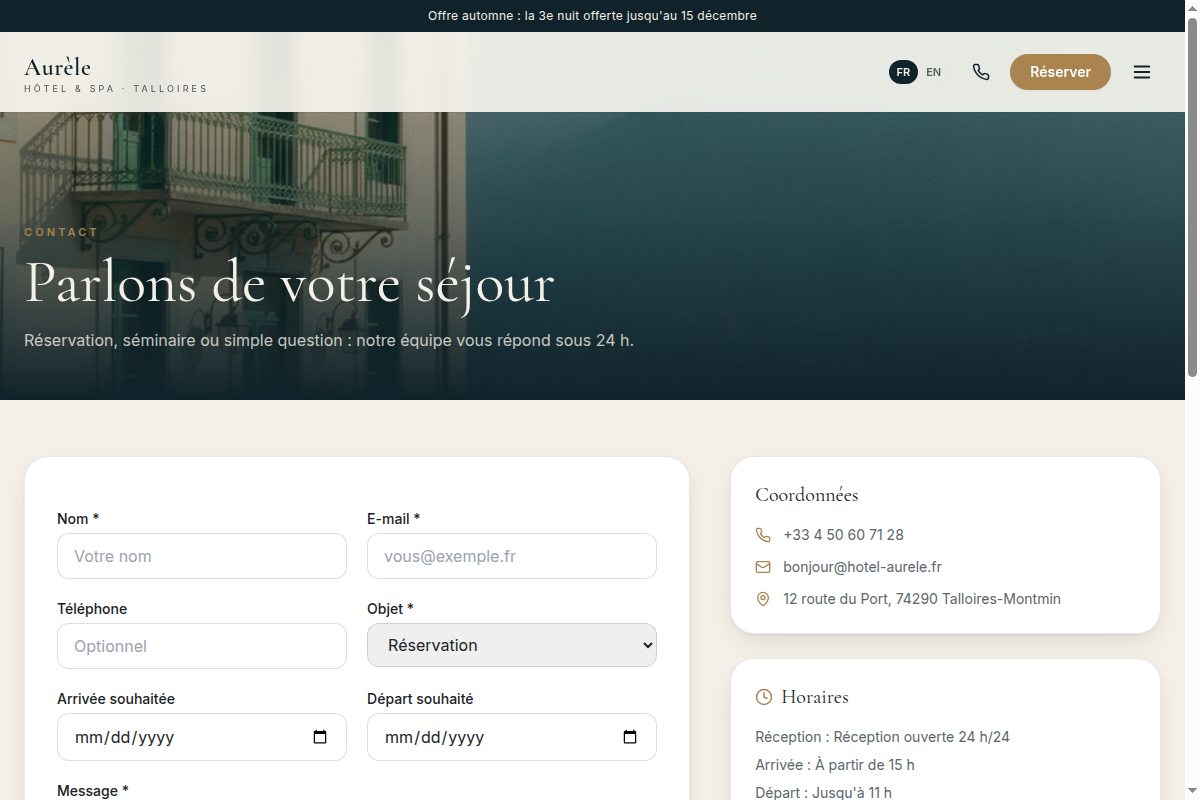Click the Parlons de votre séjour heading
The height and width of the screenshot is (800, 1200).
pos(289,283)
